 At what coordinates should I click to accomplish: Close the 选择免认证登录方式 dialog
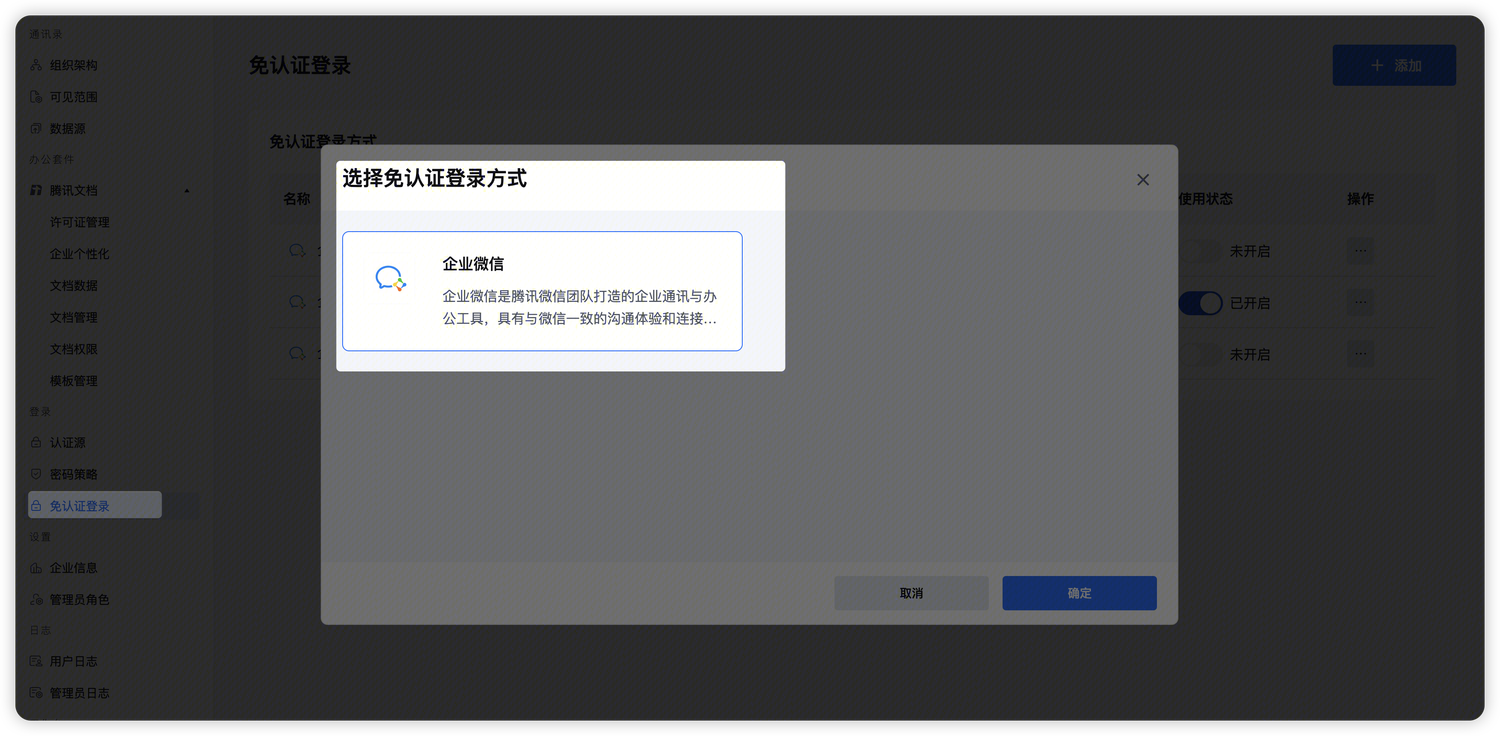click(1143, 180)
